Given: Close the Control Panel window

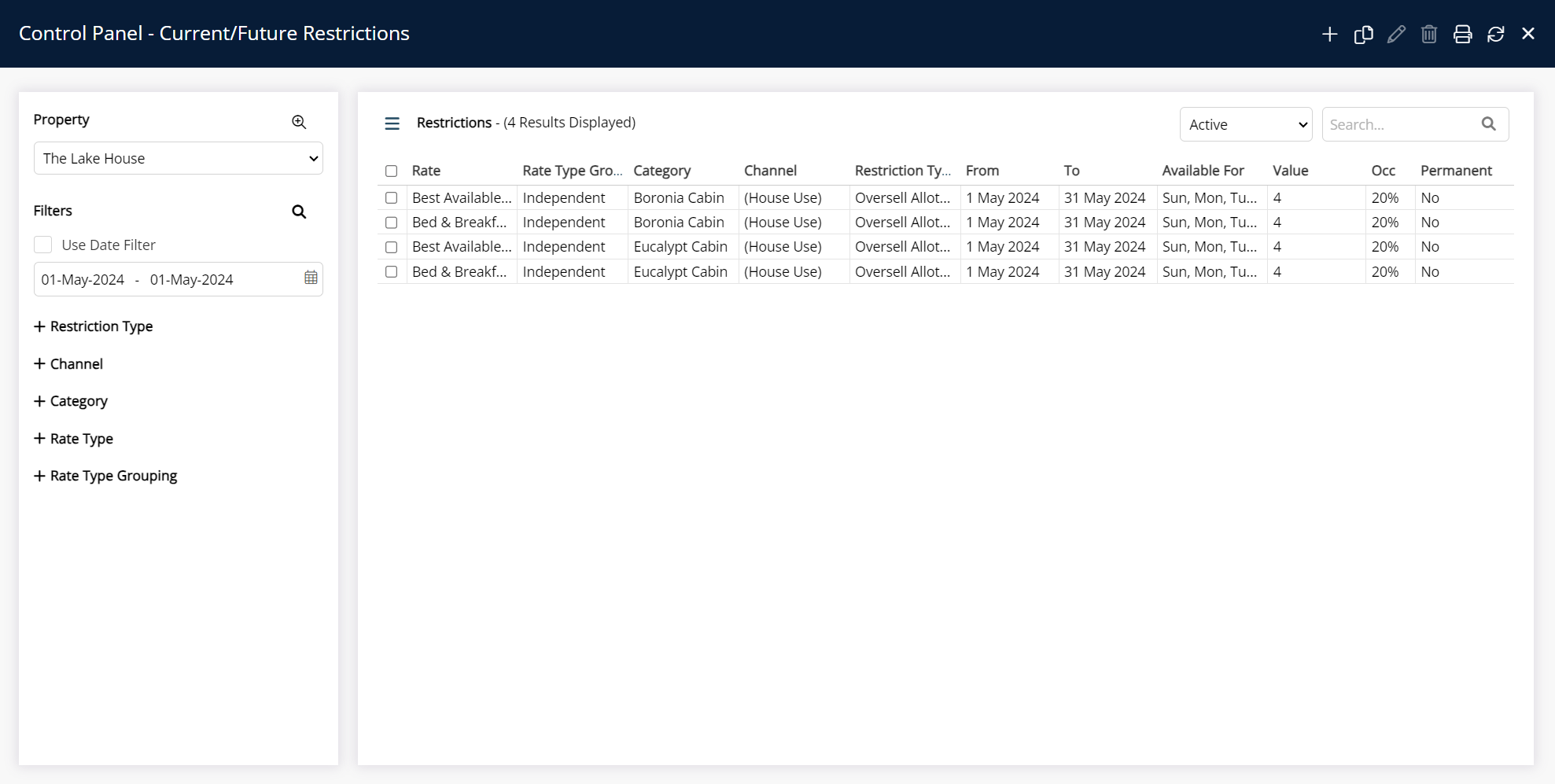Looking at the screenshot, I should pyautogui.click(x=1528, y=34).
